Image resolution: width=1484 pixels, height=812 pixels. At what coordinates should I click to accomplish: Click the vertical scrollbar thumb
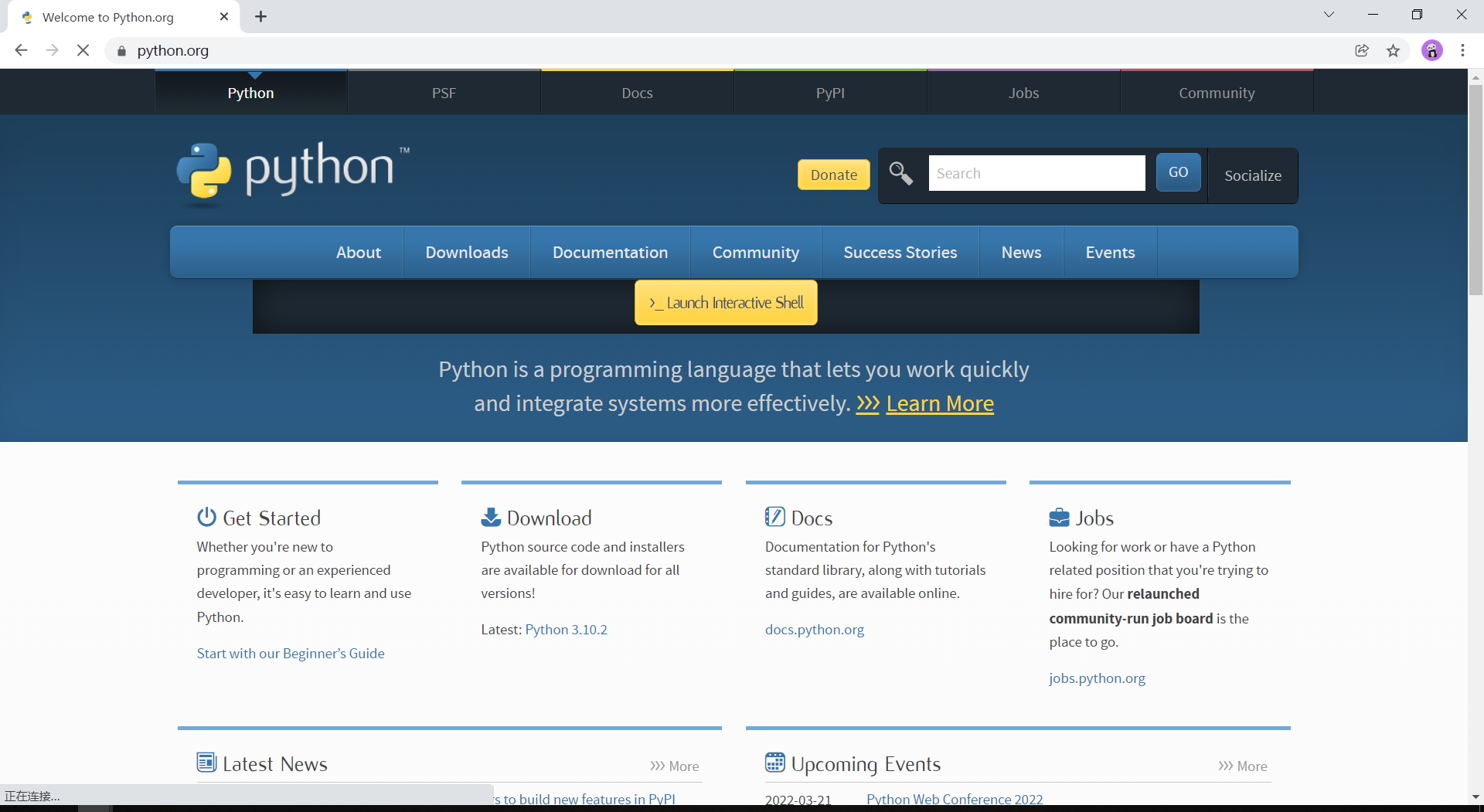click(1475, 189)
